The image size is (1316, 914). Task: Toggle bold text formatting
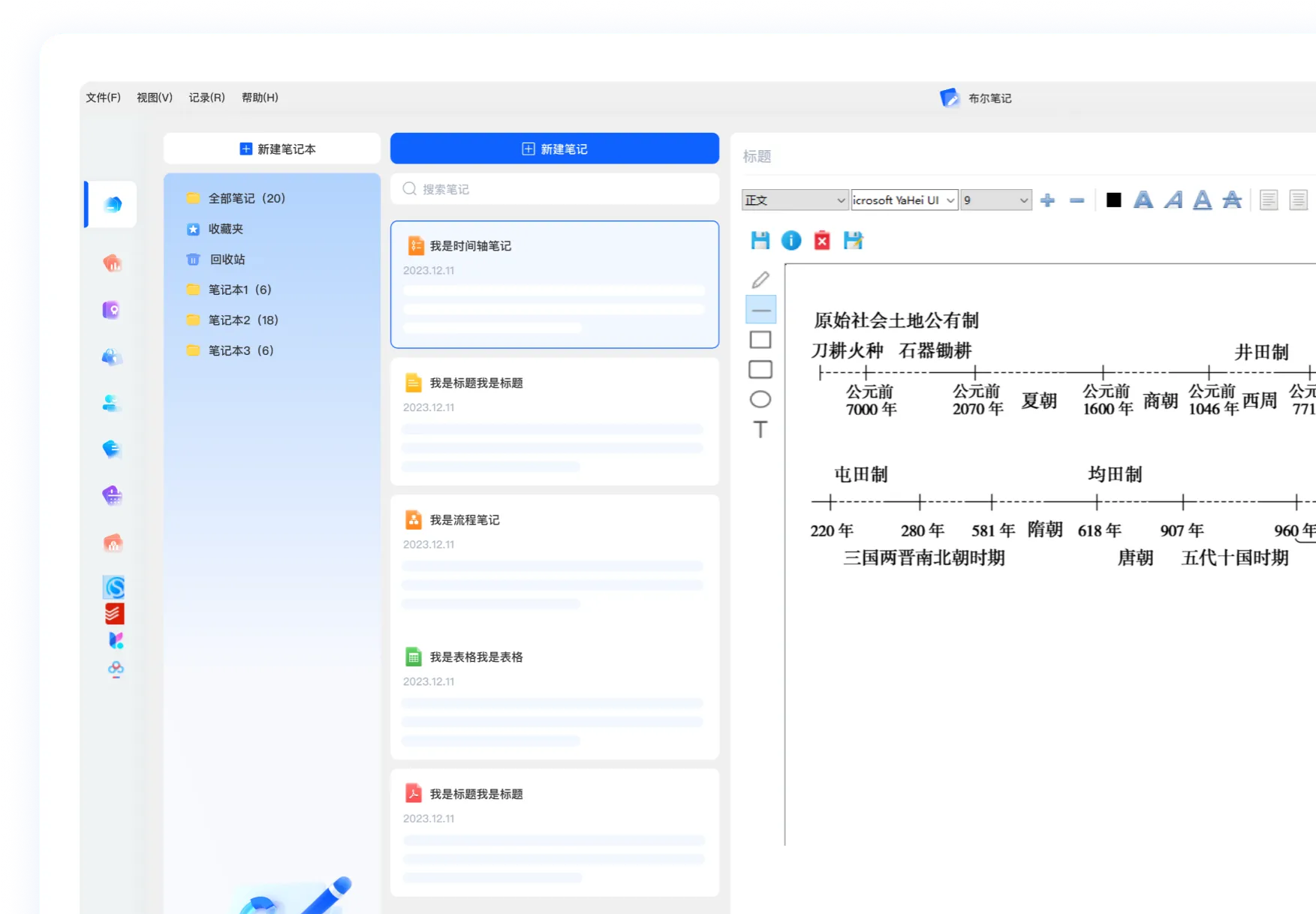pyautogui.click(x=1143, y=200)
